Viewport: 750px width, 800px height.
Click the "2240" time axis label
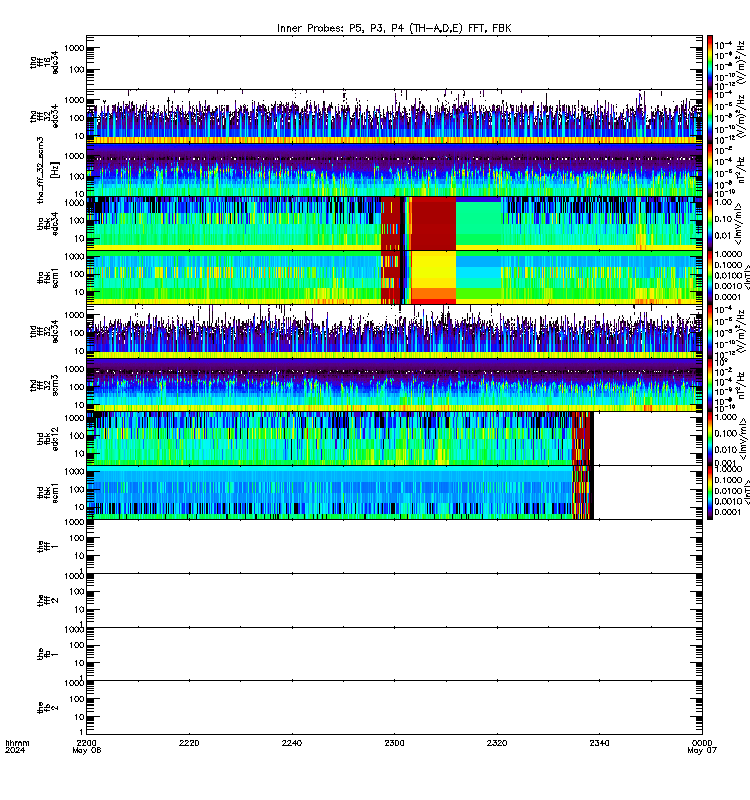[x=292, y=743]
